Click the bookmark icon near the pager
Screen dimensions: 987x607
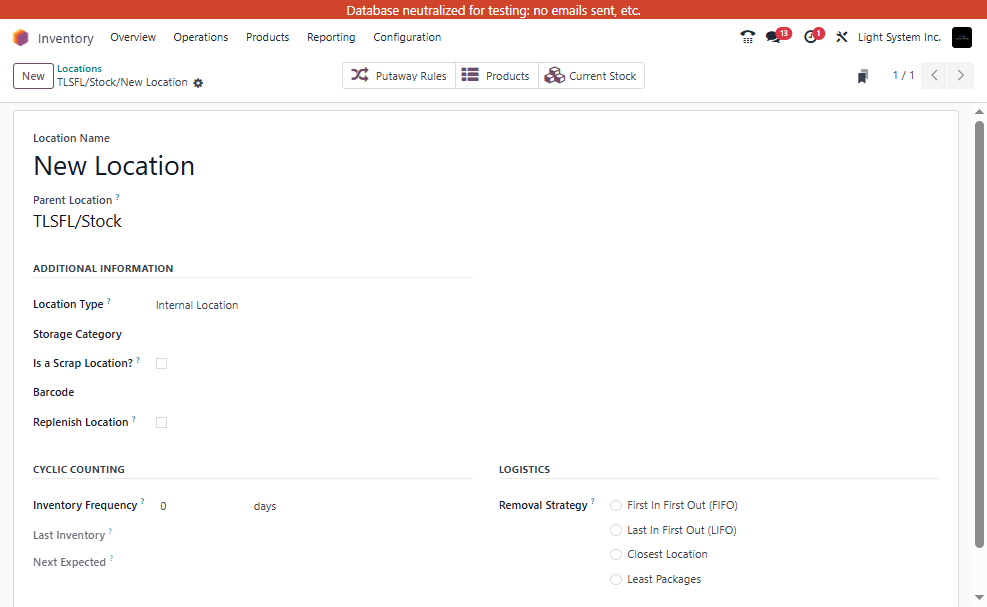tap(863, 76)
